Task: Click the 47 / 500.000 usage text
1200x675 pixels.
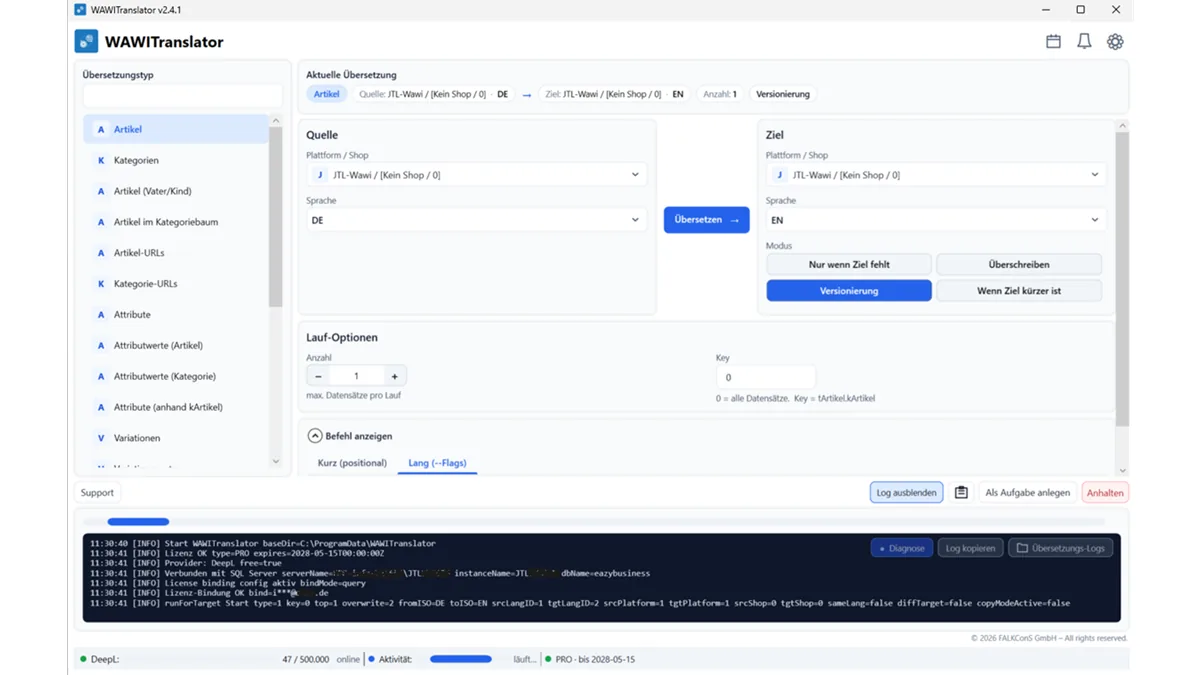Action: point(307,659)
